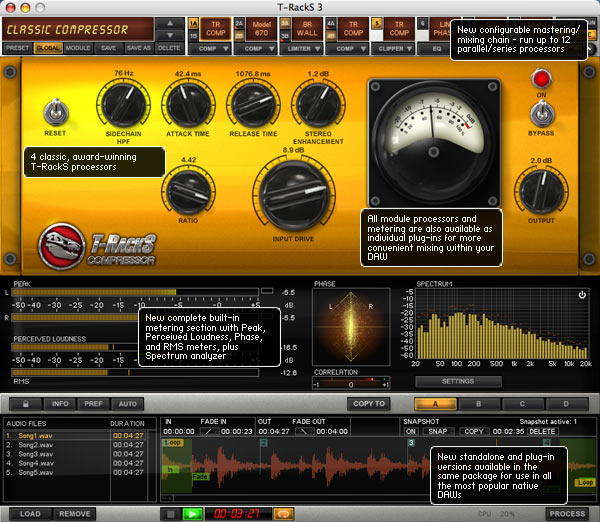
Task: Click the red ON power lamp
Action: 541,79
